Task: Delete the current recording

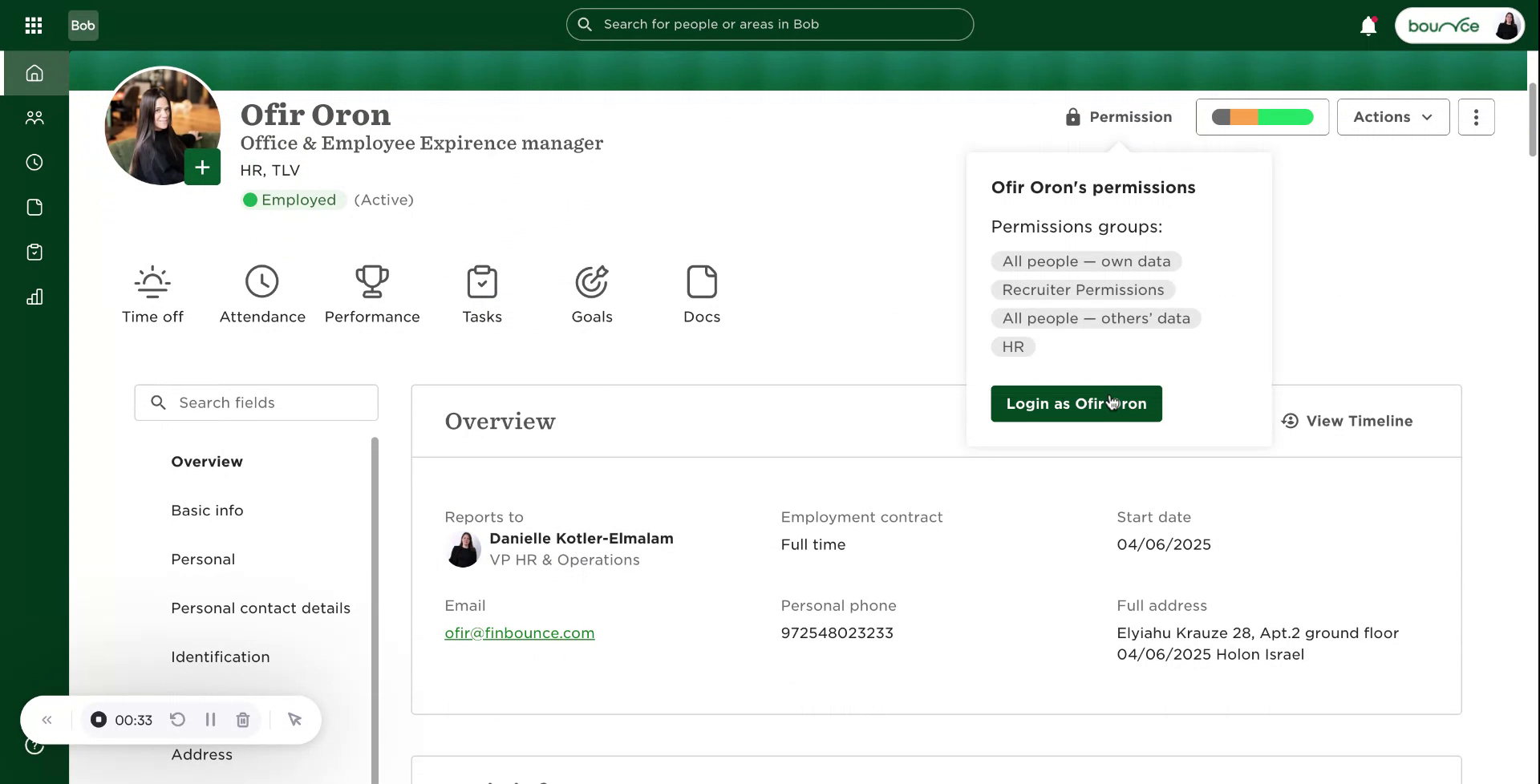Action: pos(243,719)
